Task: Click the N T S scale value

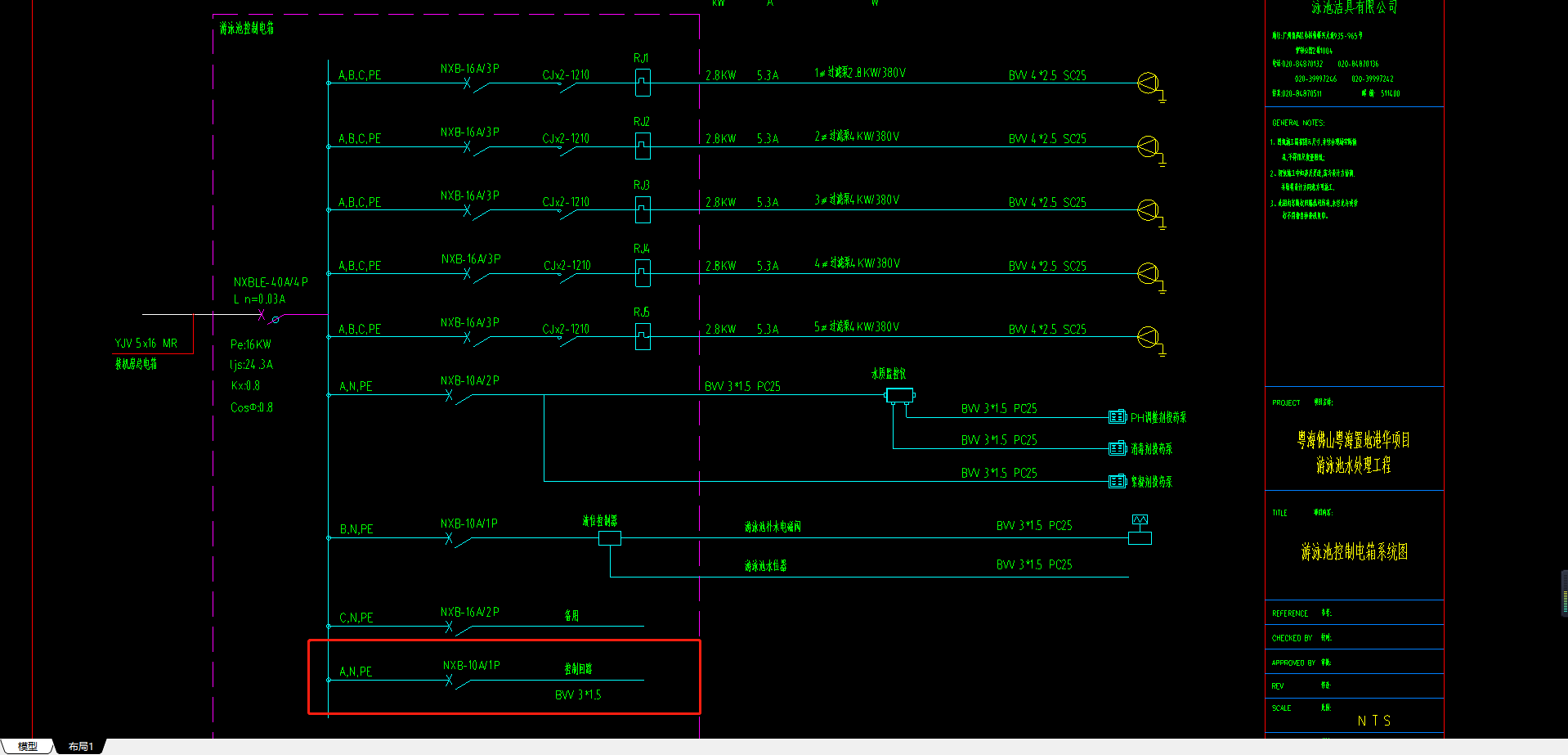Action: click(1374, 721)
